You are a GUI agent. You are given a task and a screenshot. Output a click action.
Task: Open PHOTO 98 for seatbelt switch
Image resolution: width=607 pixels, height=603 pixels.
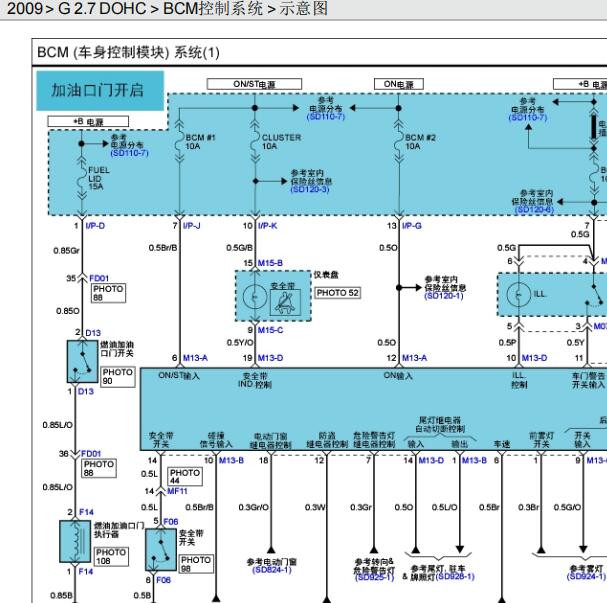pos(196,564)
